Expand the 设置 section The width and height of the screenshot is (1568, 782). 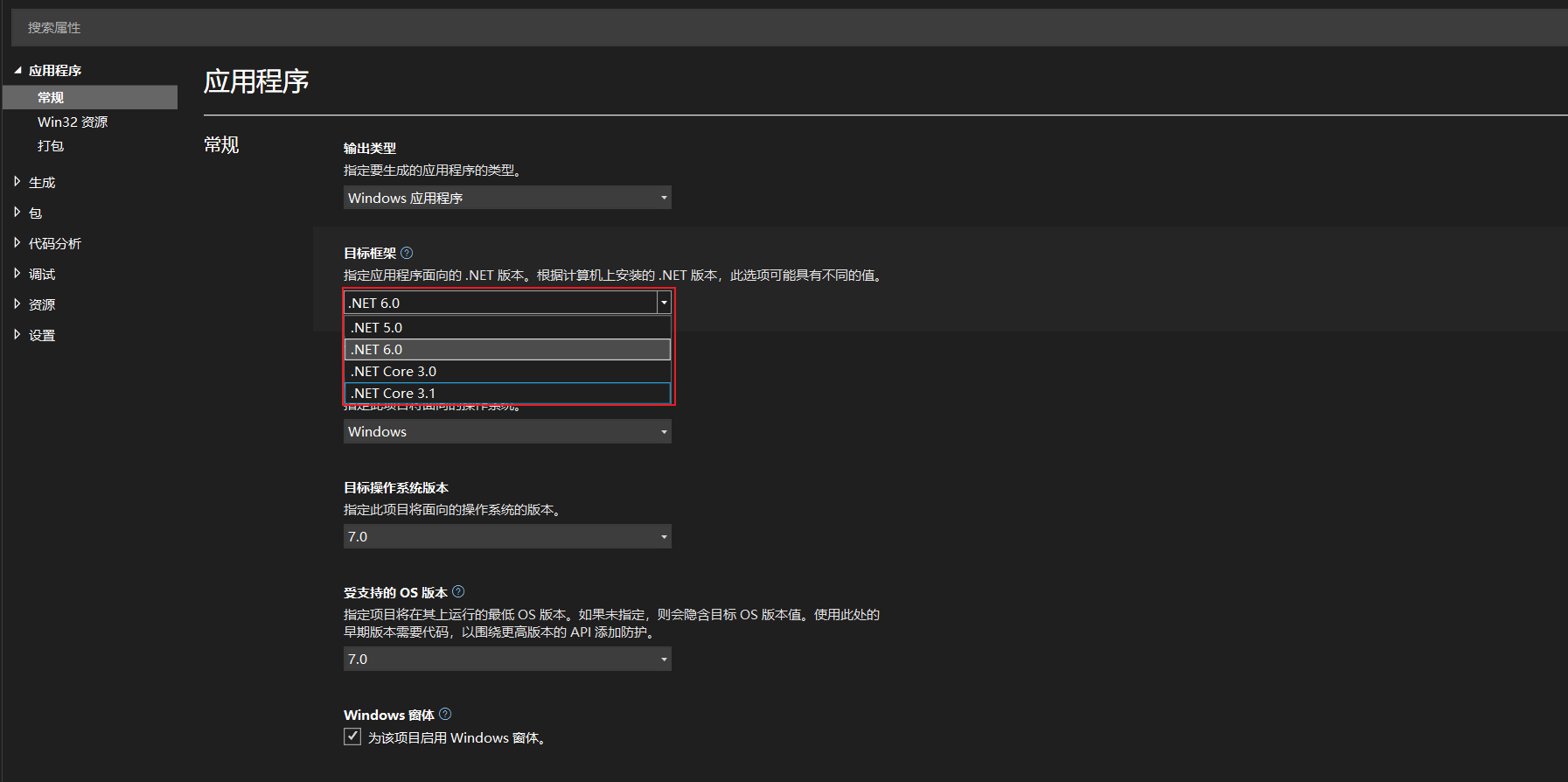coord(17,335)
